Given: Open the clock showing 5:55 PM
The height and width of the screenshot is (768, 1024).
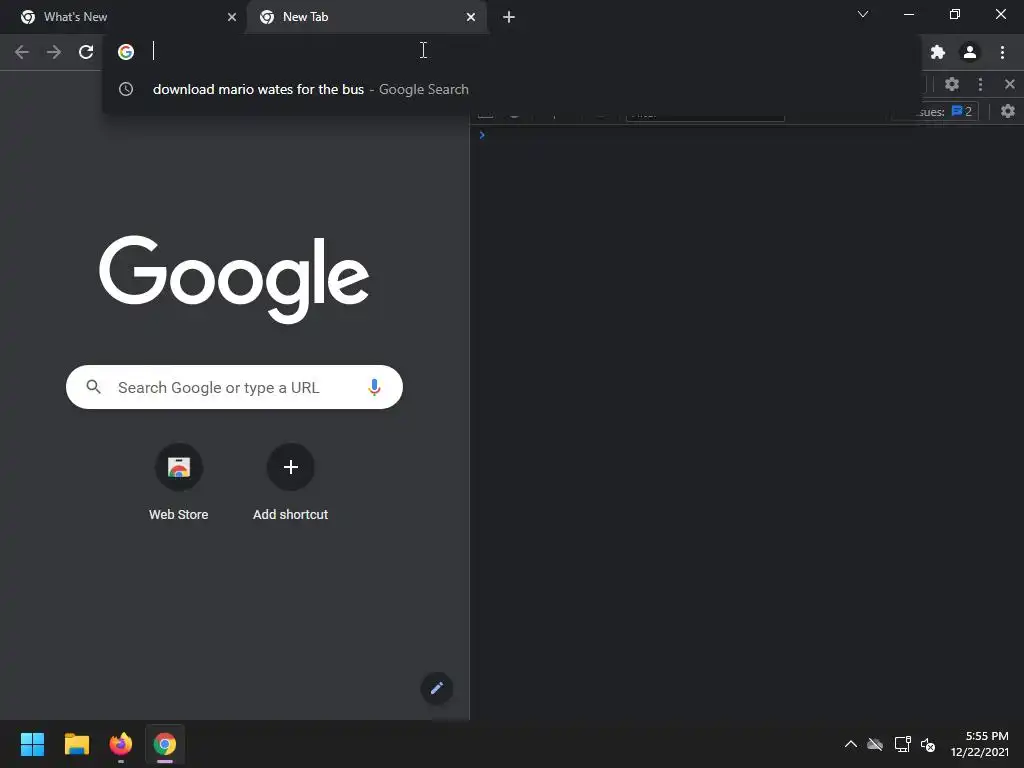Looking at the screenshot, I should click(x=979, y=744).
